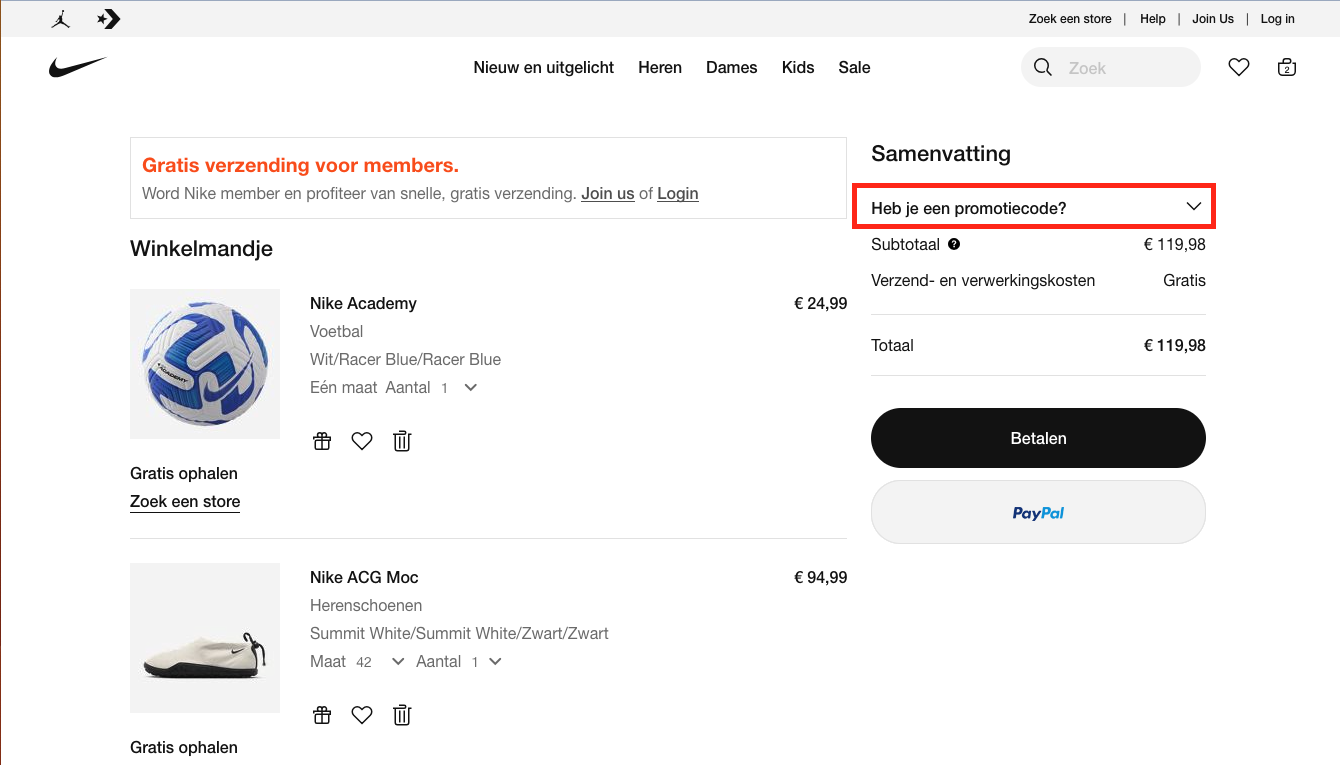The height and width of the screenshot is (765, 1340).
Task: Open the Heren menu
Action: click(660, 67)
